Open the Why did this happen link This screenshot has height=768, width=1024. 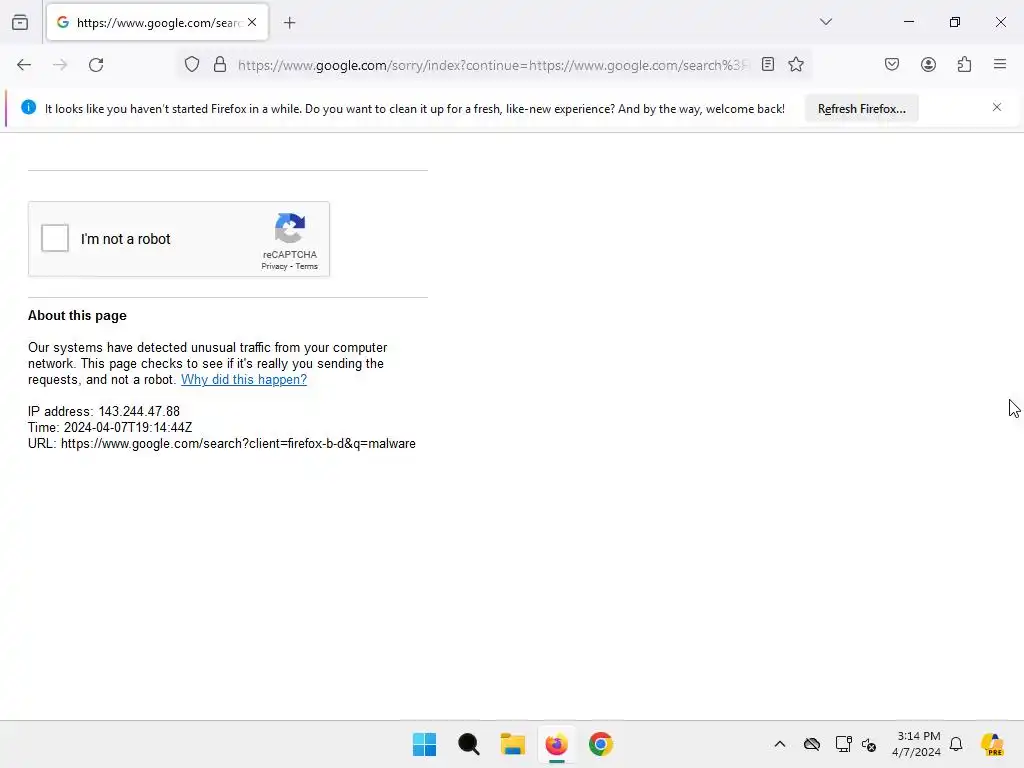(244, 379)
